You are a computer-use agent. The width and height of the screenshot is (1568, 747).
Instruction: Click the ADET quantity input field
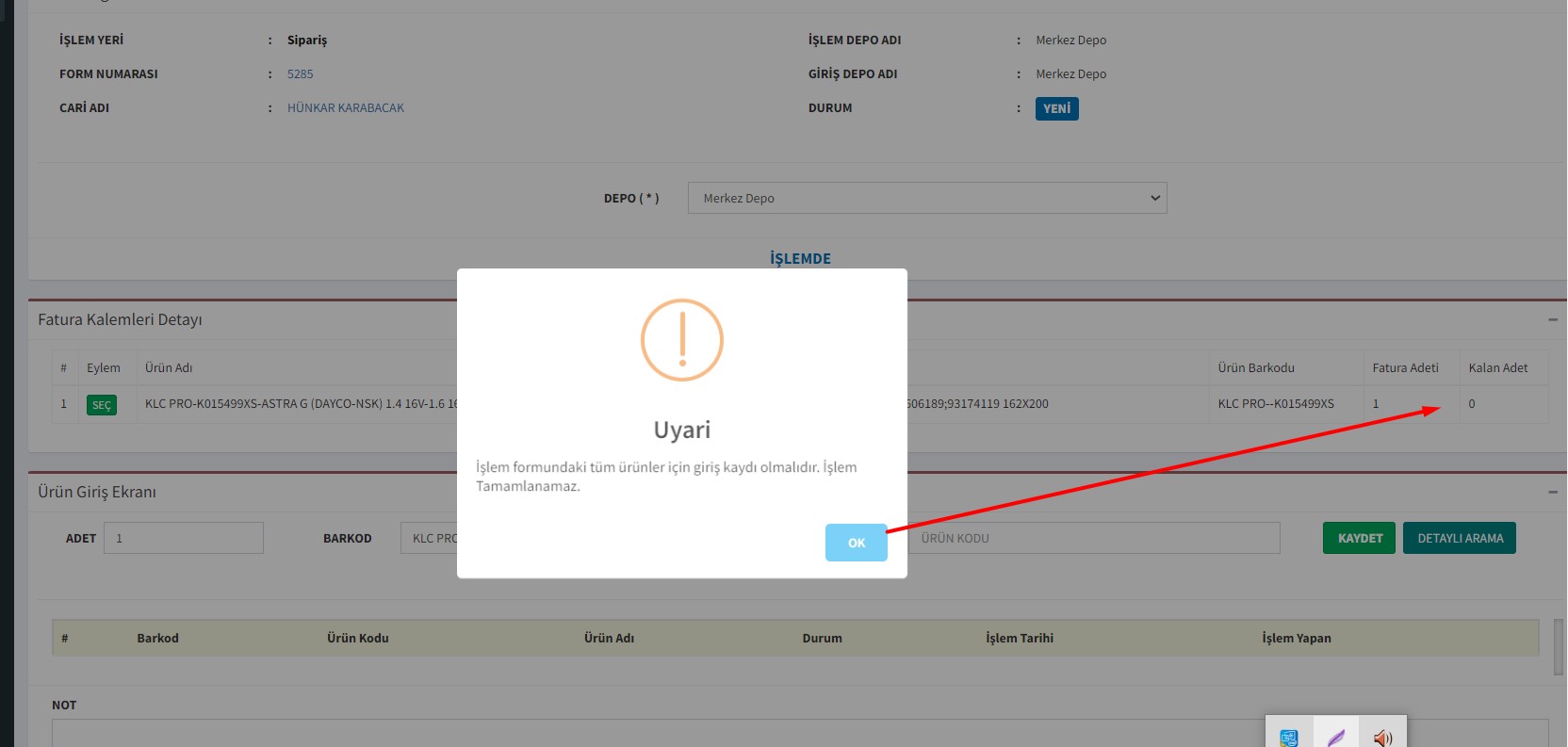pyautogui.click(x=183, y=538)
